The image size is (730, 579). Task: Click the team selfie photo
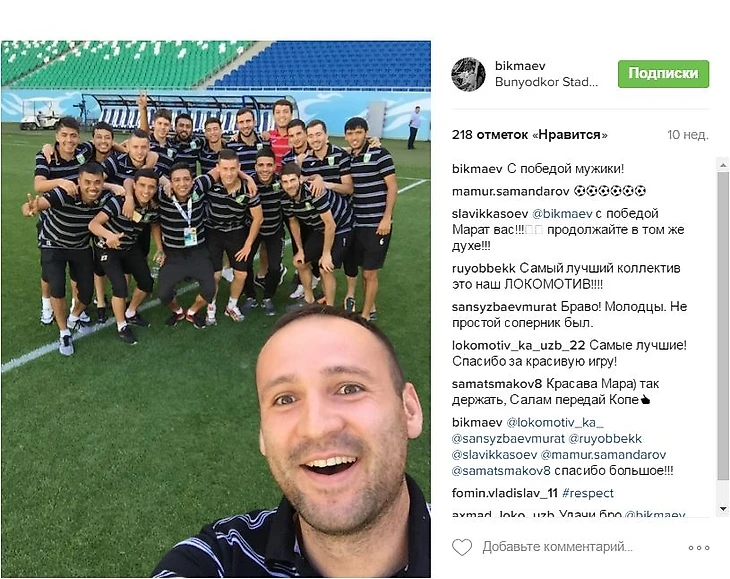point(216,309)
